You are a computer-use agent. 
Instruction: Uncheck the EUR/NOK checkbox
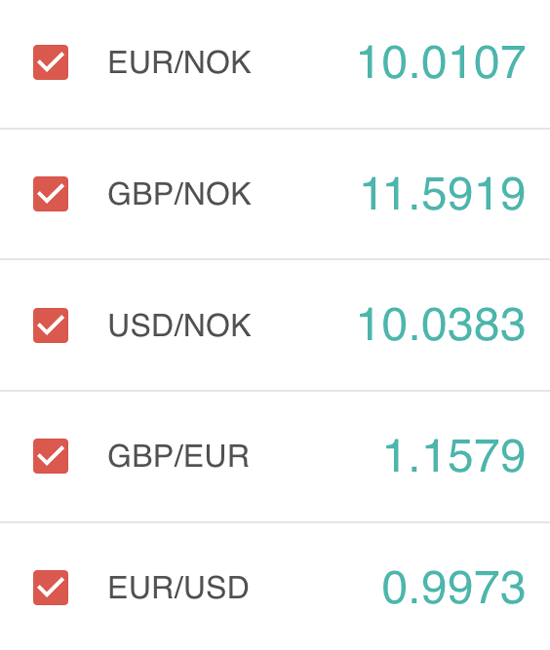tap(51, 62)
